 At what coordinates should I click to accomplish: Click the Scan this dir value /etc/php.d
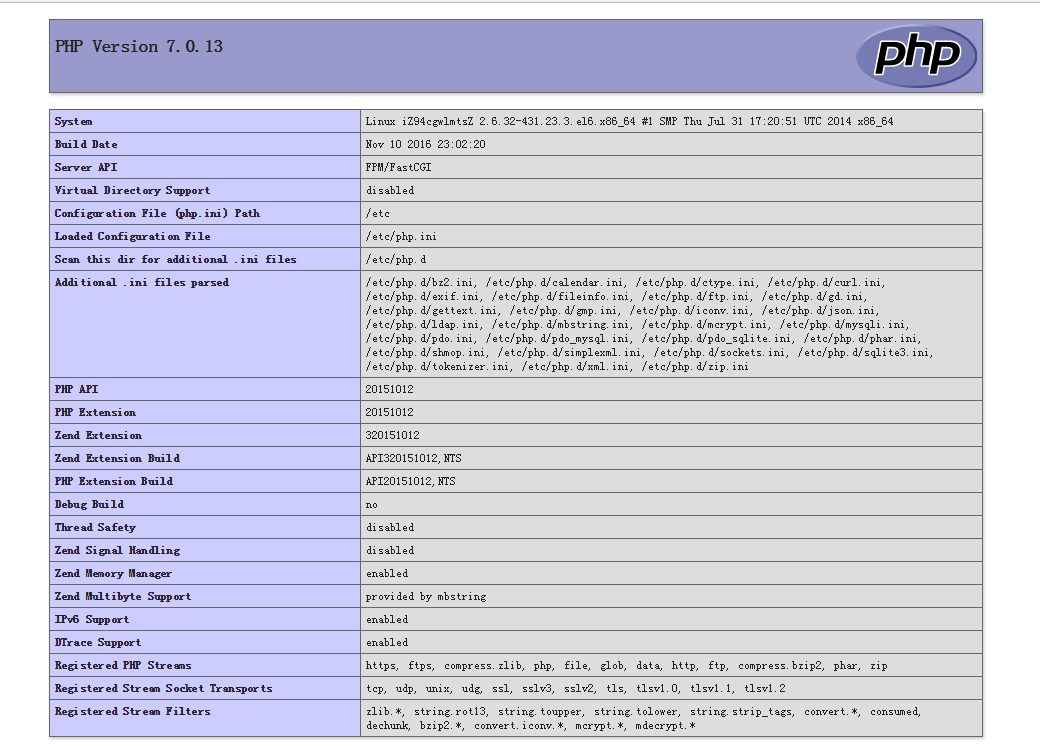tap(398, 260)
